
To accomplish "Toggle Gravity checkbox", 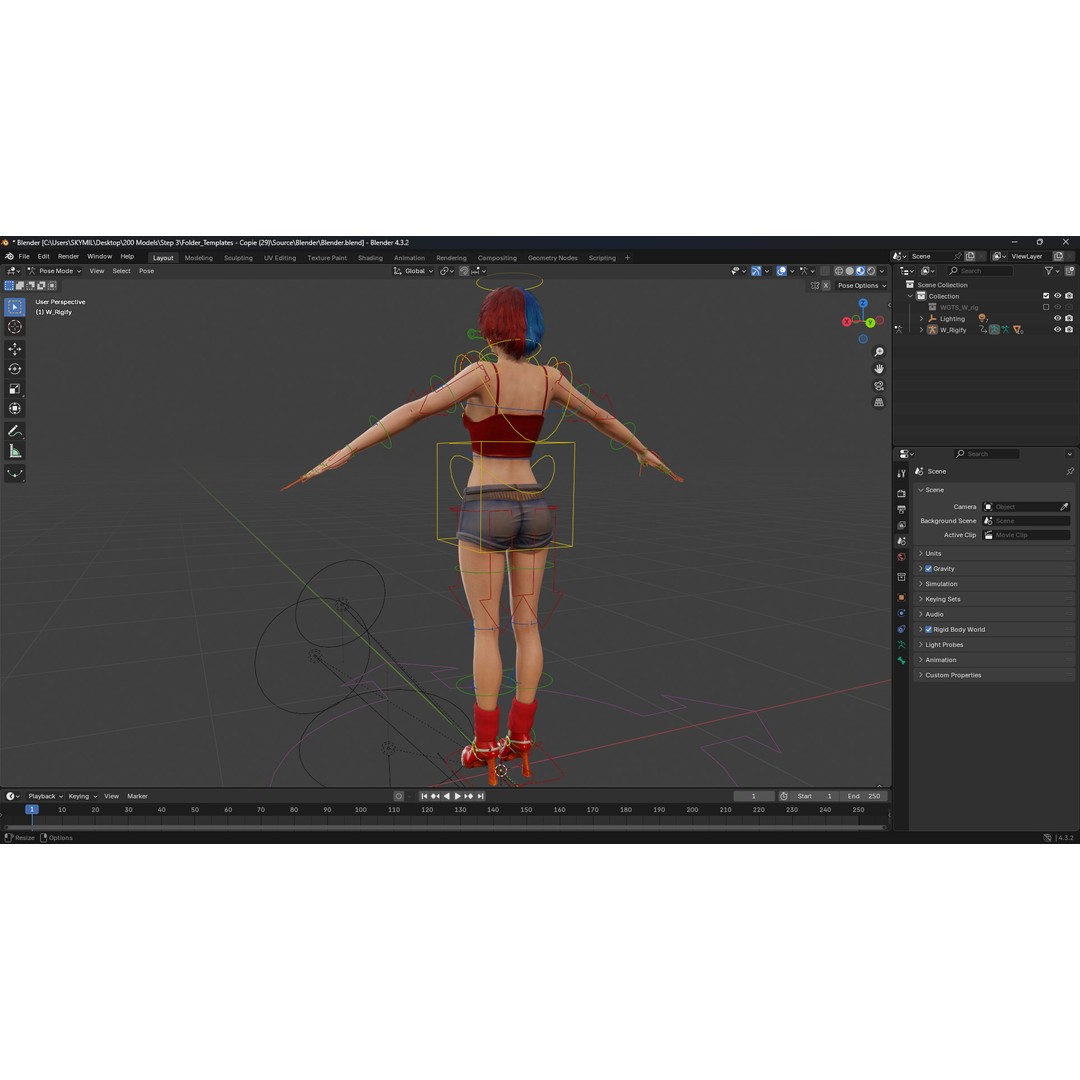I will pos(928,569).
